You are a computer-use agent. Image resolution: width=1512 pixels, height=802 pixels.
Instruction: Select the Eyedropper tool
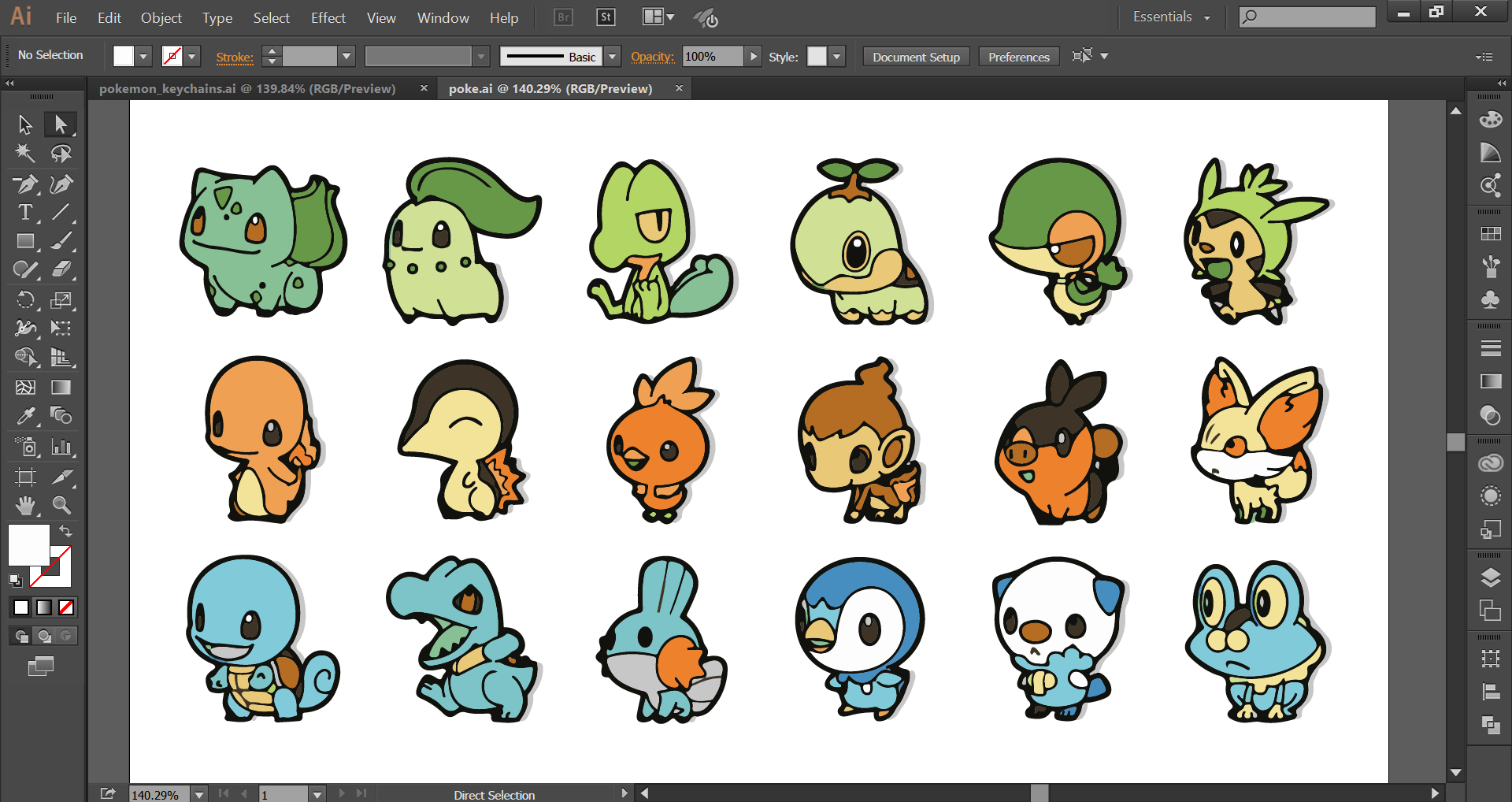(25, 415)
